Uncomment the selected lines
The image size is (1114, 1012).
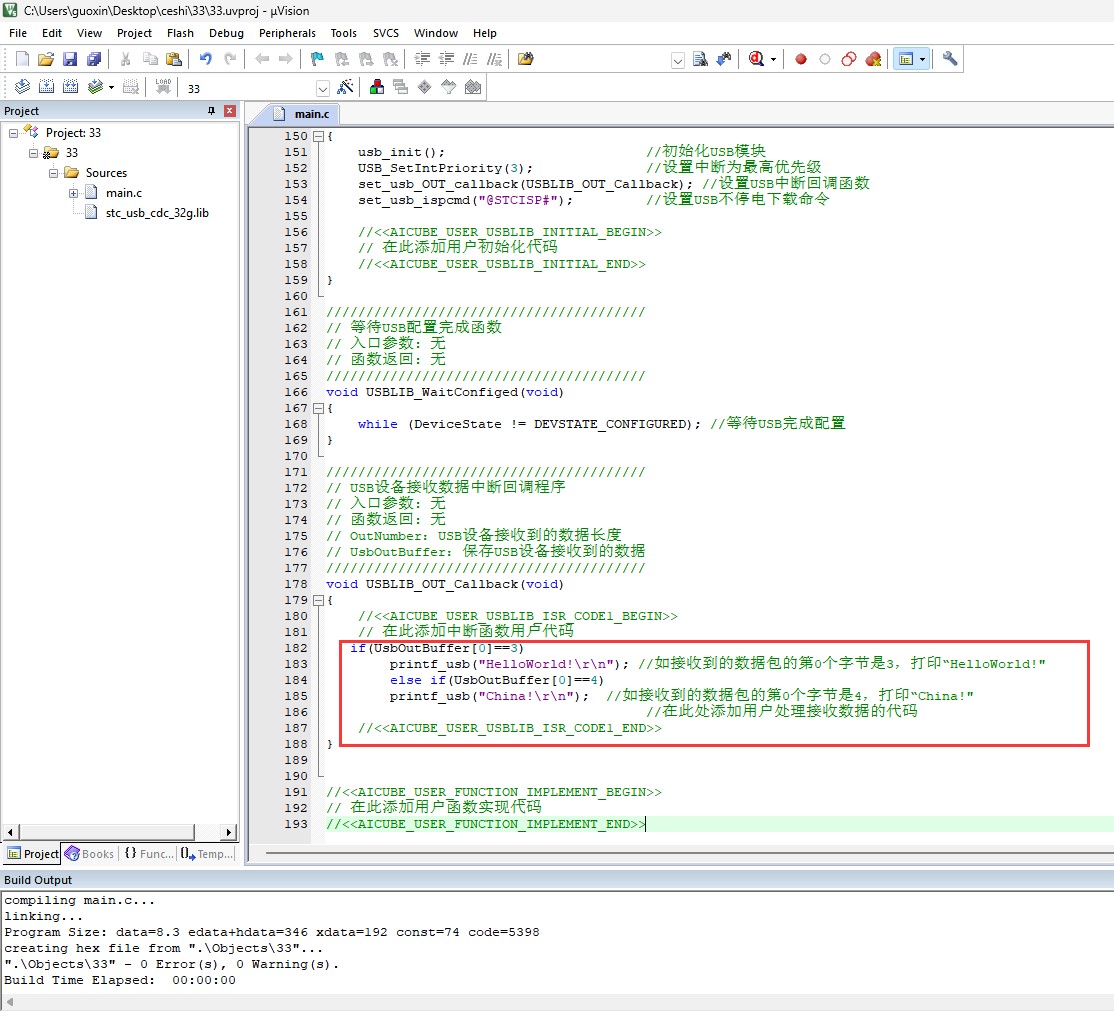pyautogui.click(x=494, y=59)
